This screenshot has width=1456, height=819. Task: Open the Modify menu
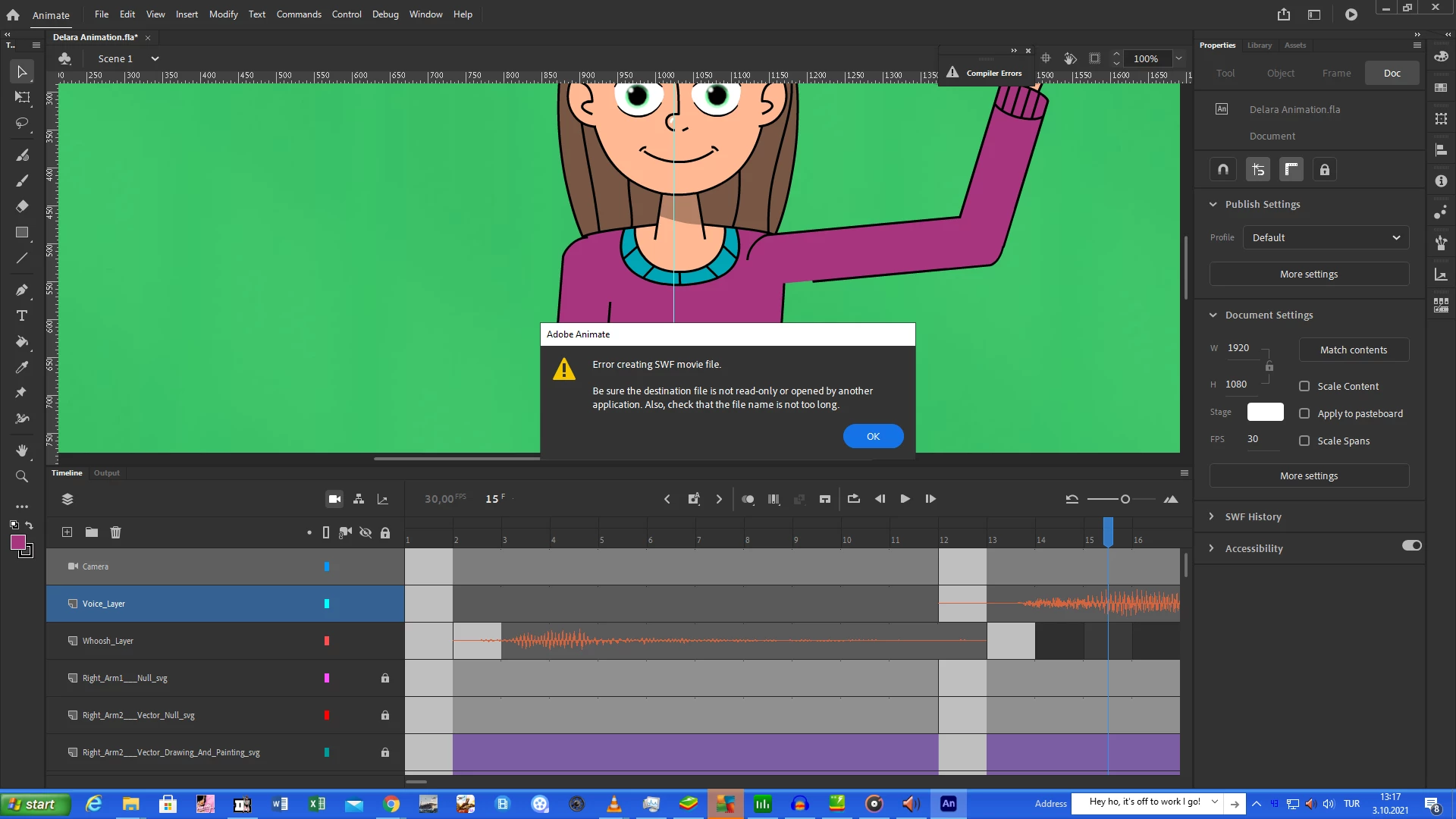pos(223,14)
